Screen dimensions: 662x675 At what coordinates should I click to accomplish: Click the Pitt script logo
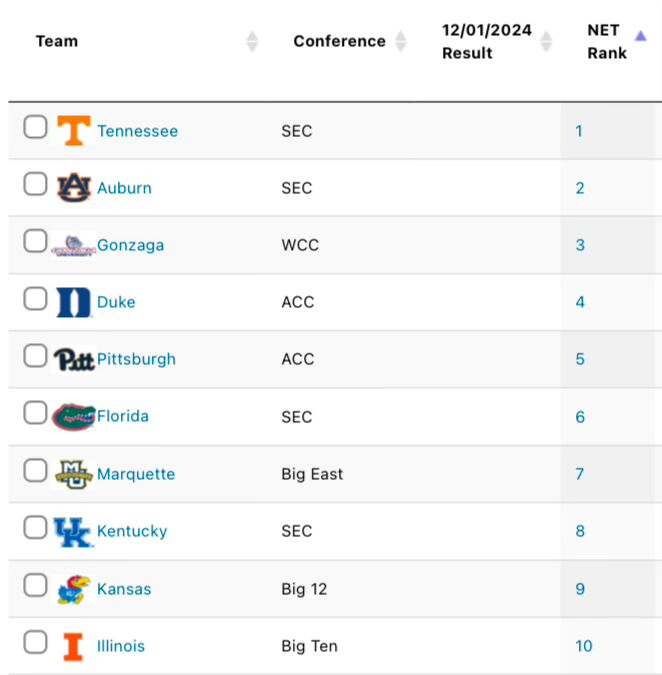(x=74, y=359)
